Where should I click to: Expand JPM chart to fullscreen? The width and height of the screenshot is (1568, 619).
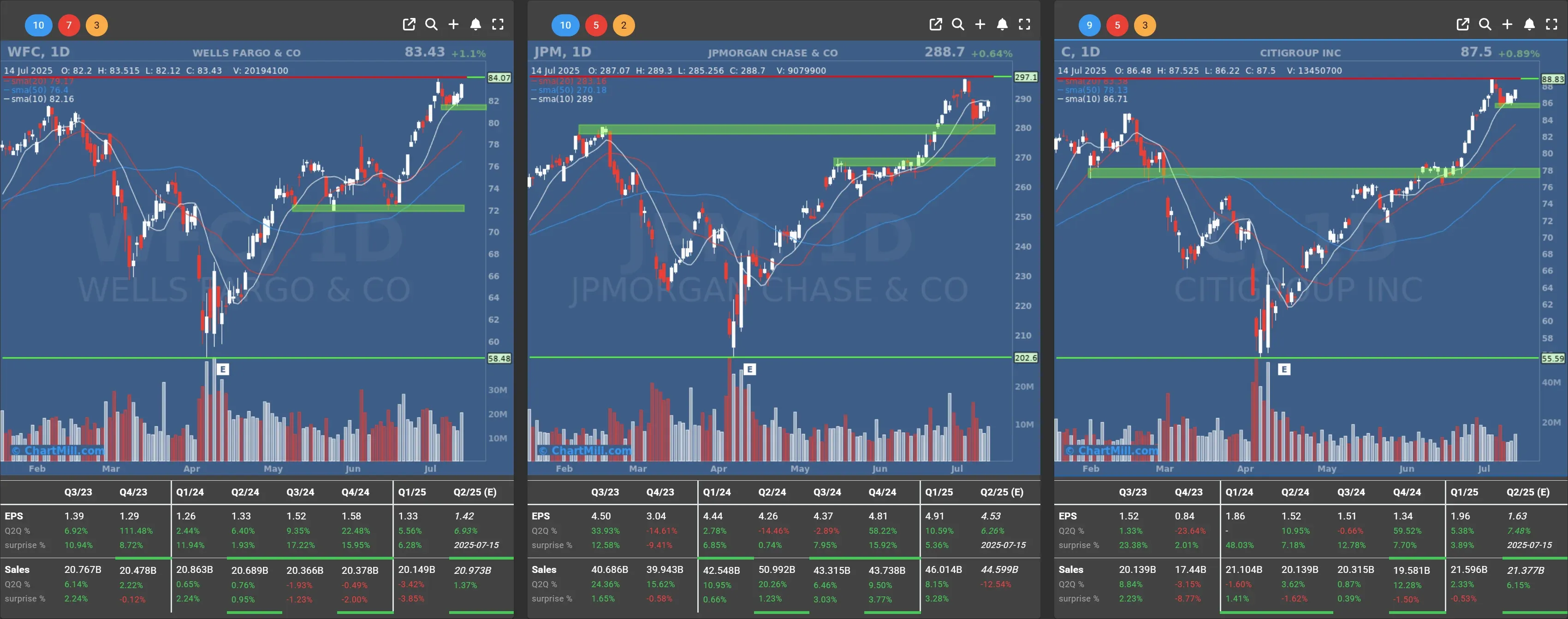tap(1024, 24)
